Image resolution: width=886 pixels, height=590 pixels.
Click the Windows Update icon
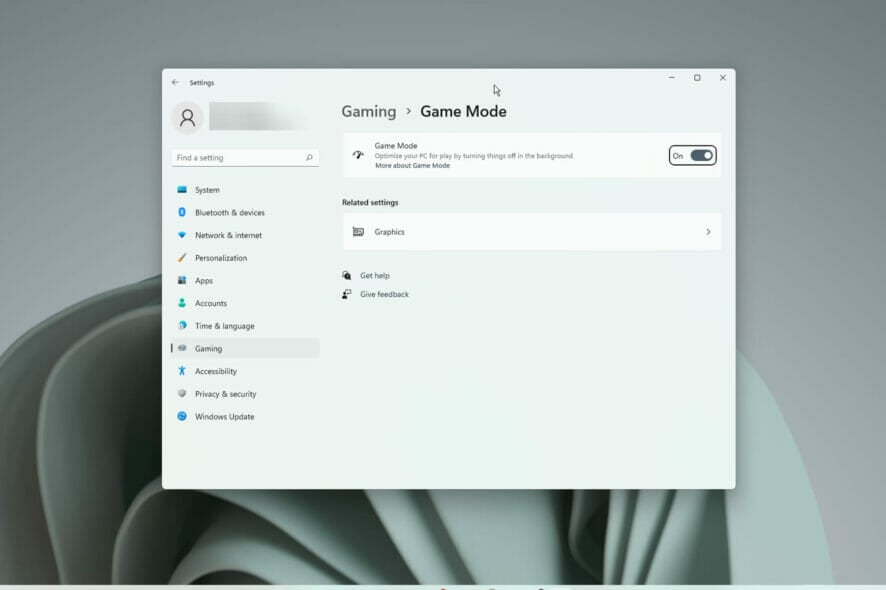(x=182, y=416)
